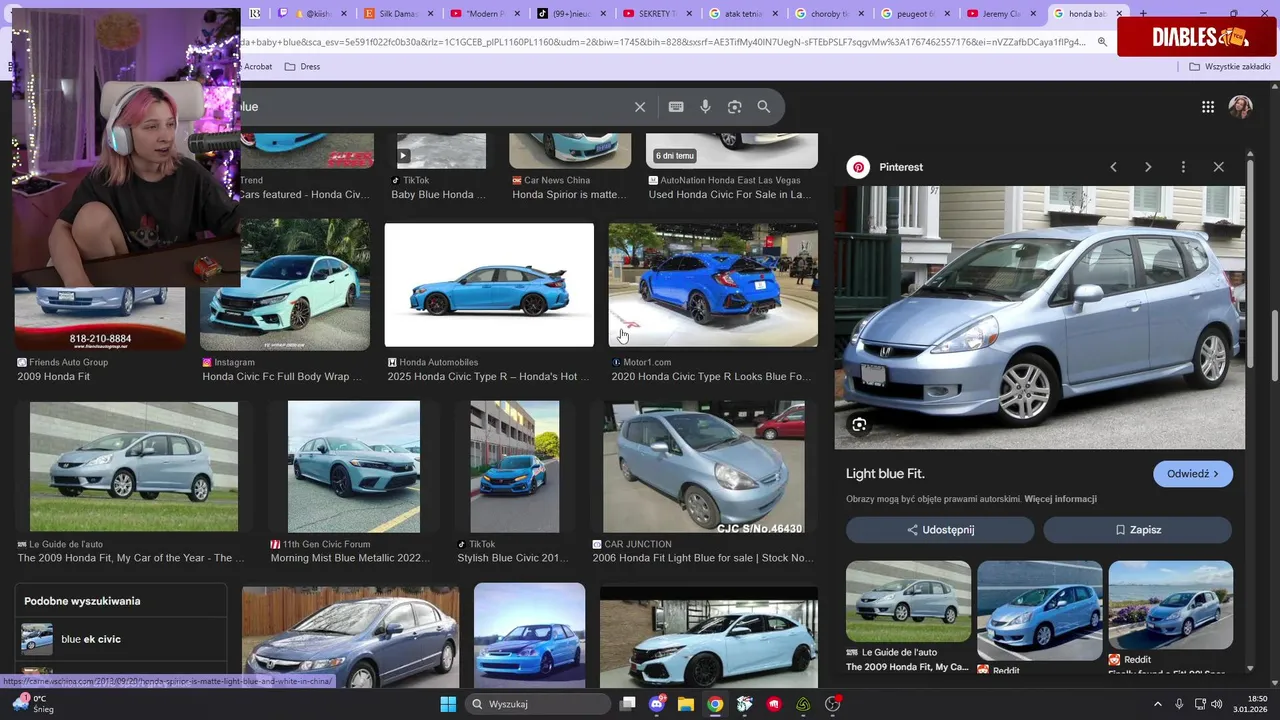Start voice search with the microphone icon
The image size is (1280, 720).
705,107
